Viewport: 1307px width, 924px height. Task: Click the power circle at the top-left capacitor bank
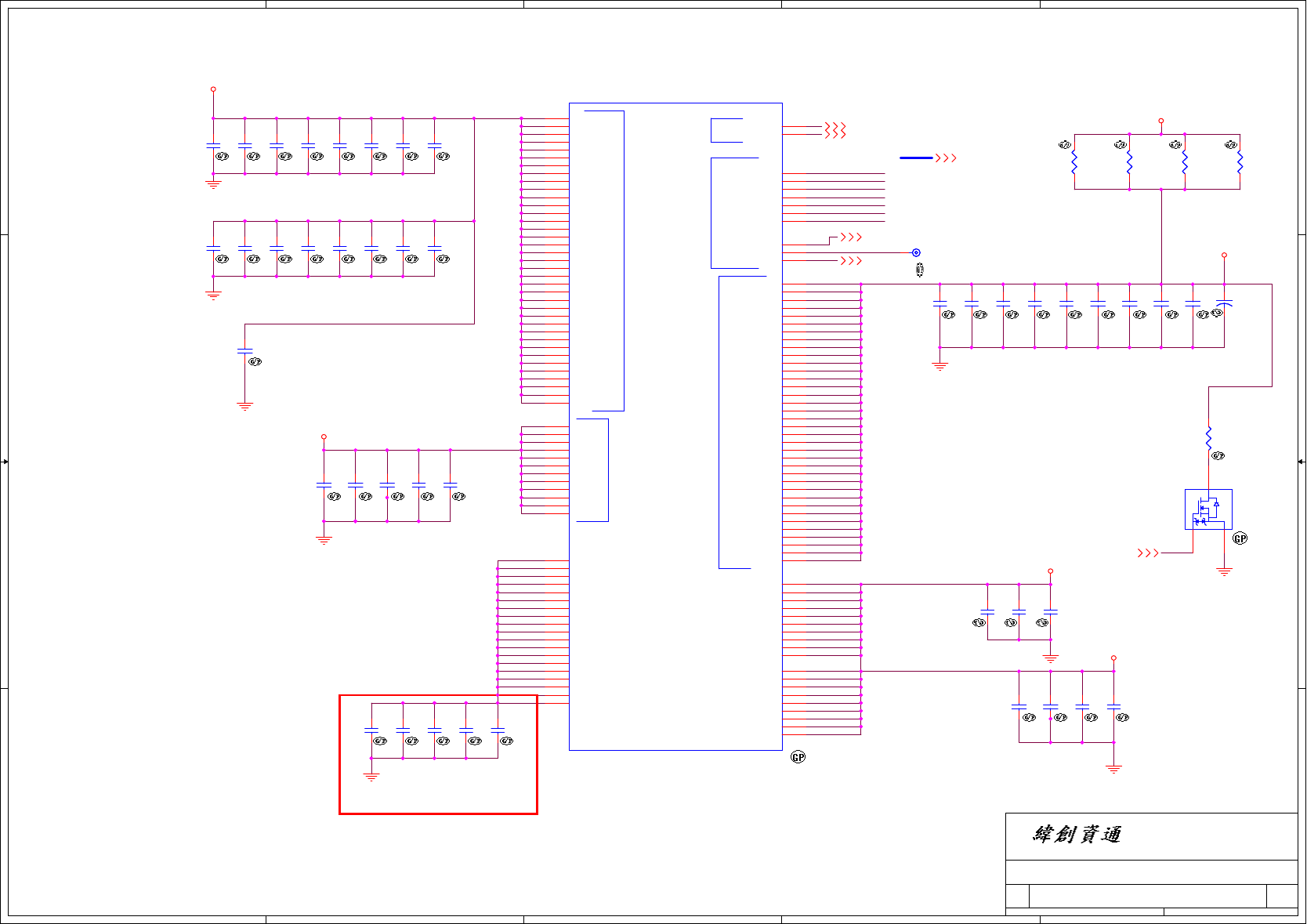213,89
